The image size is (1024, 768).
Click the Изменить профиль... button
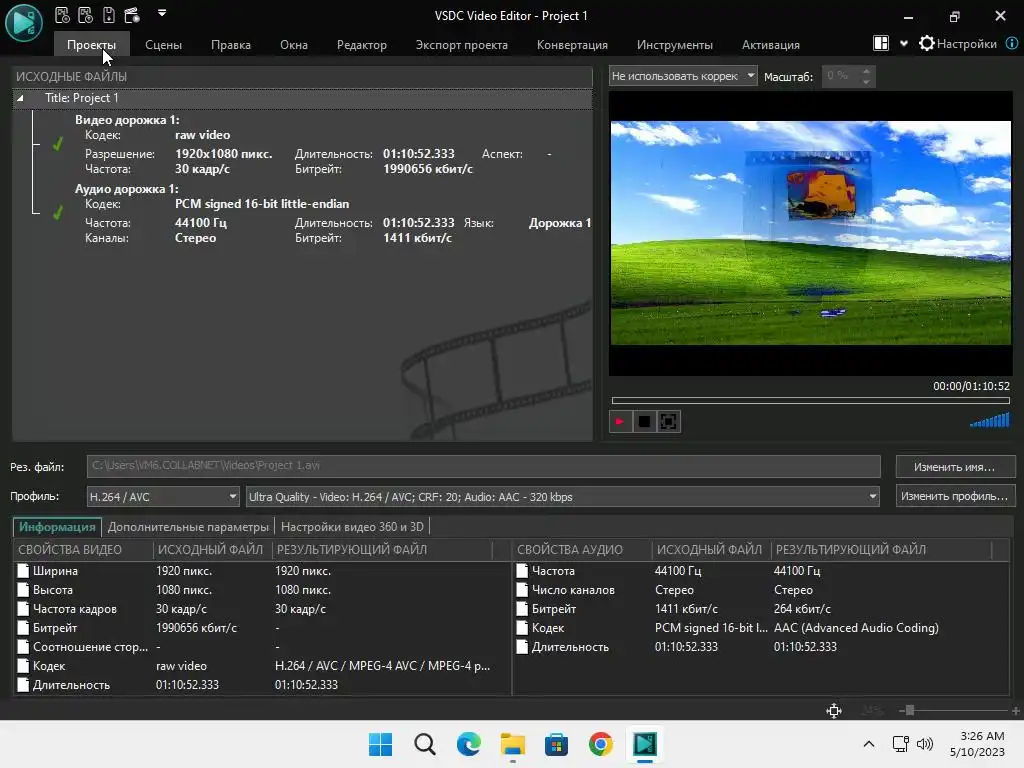[955, 496]
